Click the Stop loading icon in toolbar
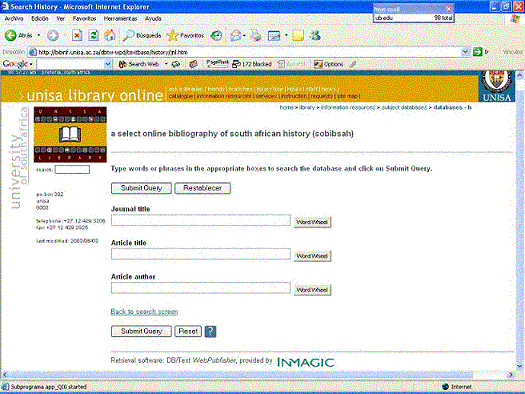This screenshot has width=525, height=394. tap(77, 35)
